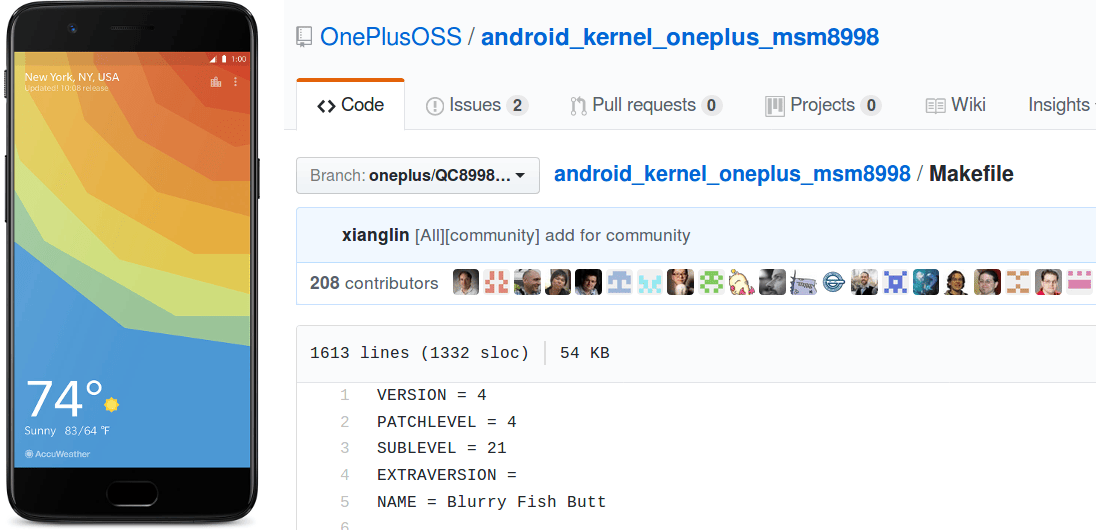This screenshot has height=530, width=1096.
Task: Click line number 5 in the Makefile
Action: click(345, 502)
